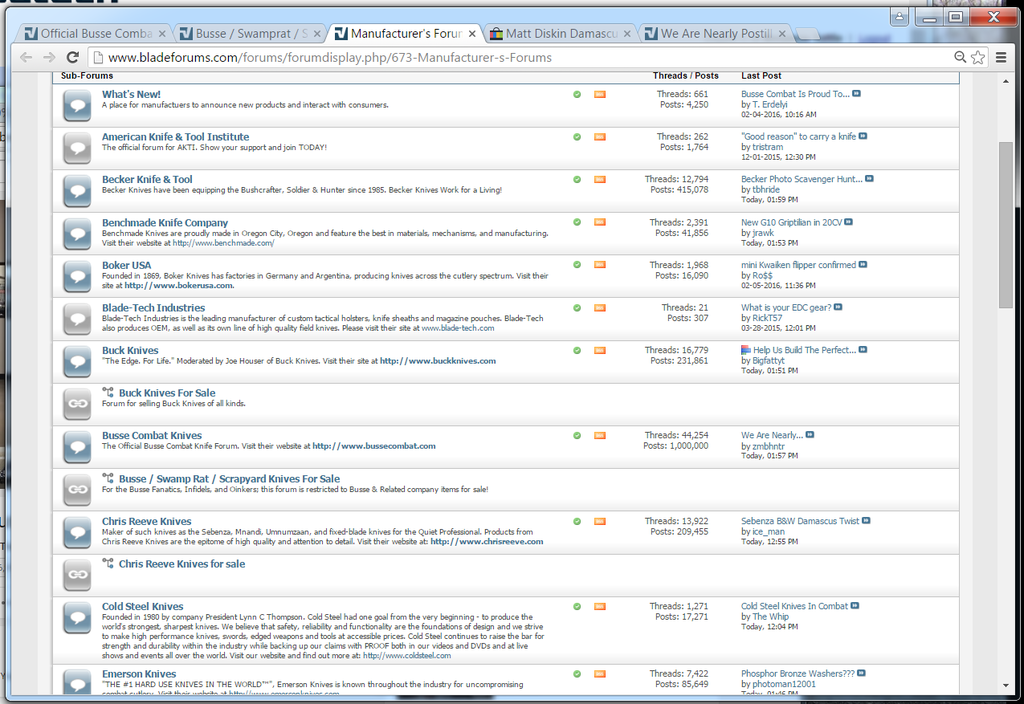
Task: View profile of user zmbhntr
Action: pyautogui.click(x=769, y=446)
